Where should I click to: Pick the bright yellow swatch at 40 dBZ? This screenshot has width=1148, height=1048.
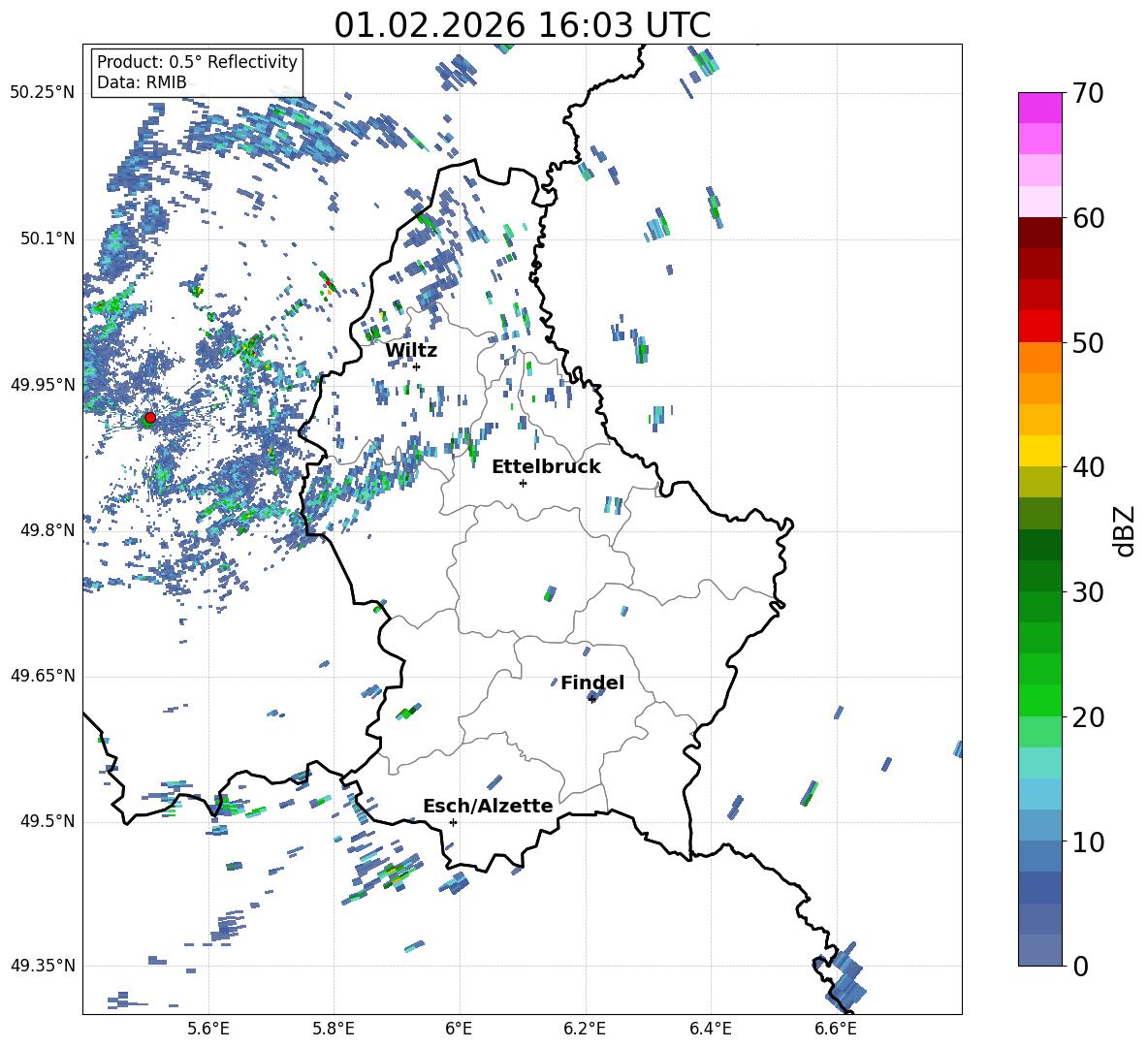click(x=1040, y=451)
